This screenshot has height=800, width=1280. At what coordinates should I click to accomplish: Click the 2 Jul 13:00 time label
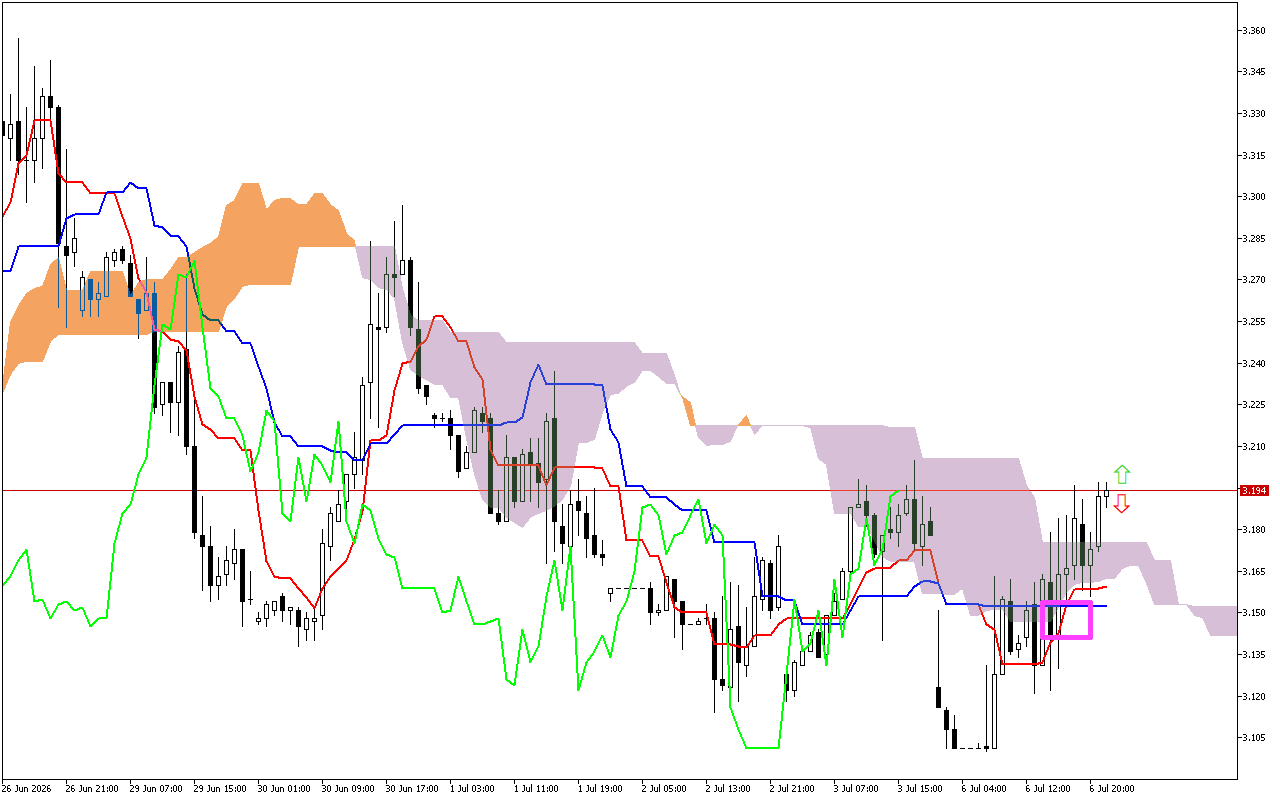(730, 788)
